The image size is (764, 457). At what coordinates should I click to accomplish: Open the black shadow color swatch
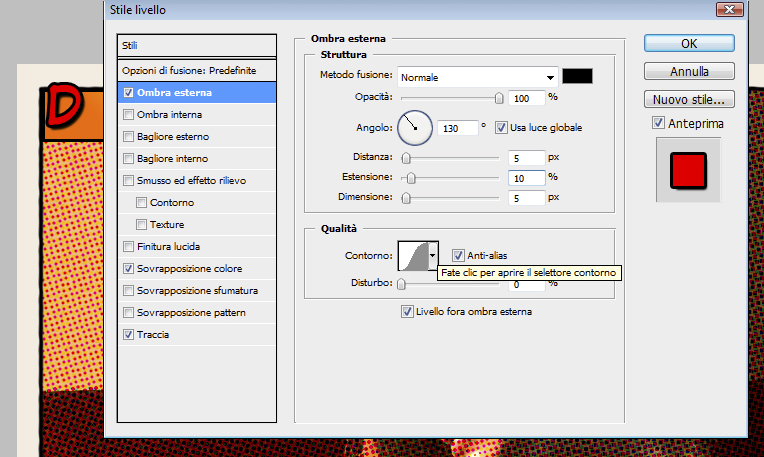578,77
